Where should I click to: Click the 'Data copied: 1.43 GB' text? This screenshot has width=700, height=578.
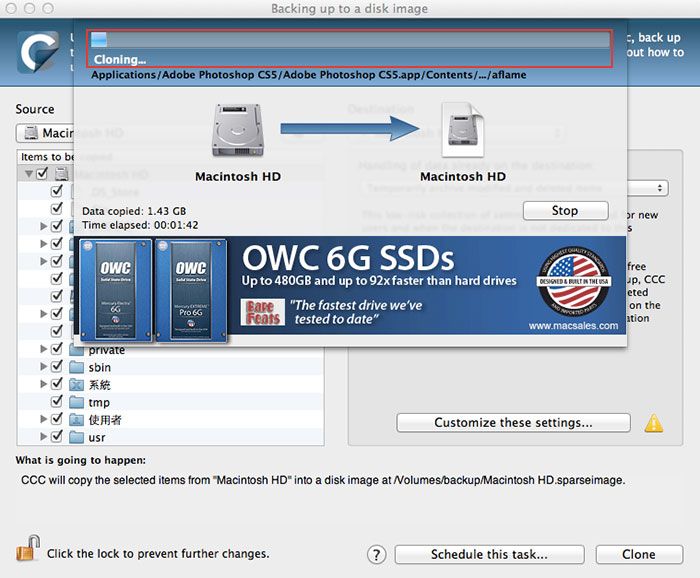point(134,211)
